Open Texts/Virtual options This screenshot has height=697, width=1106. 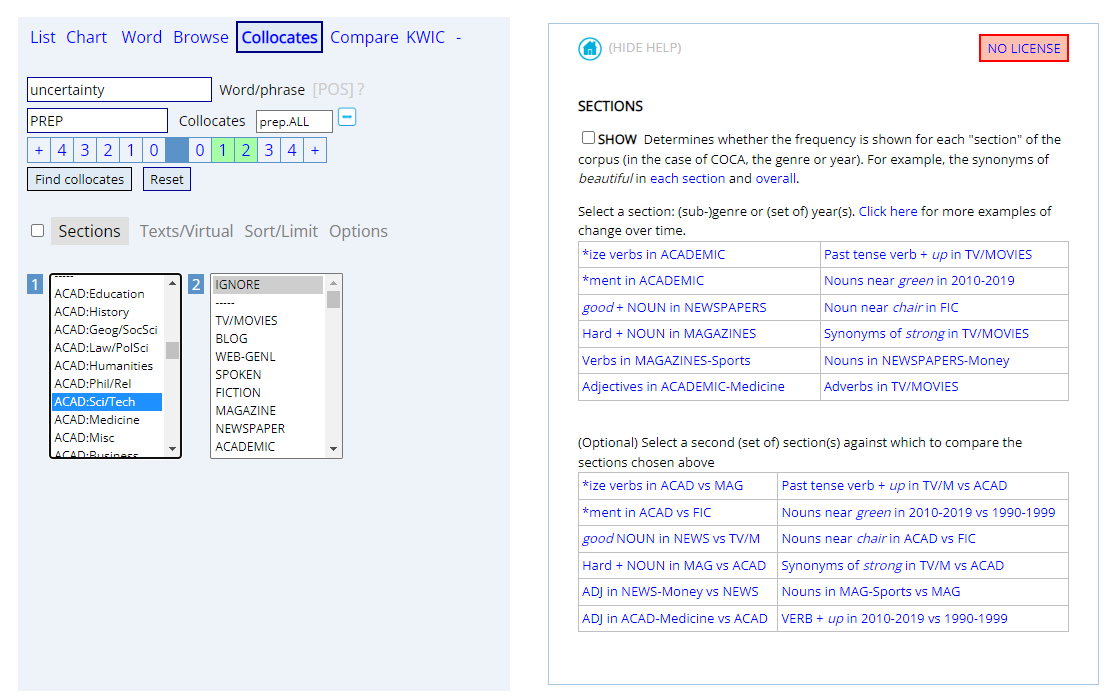tap(186, 231)
